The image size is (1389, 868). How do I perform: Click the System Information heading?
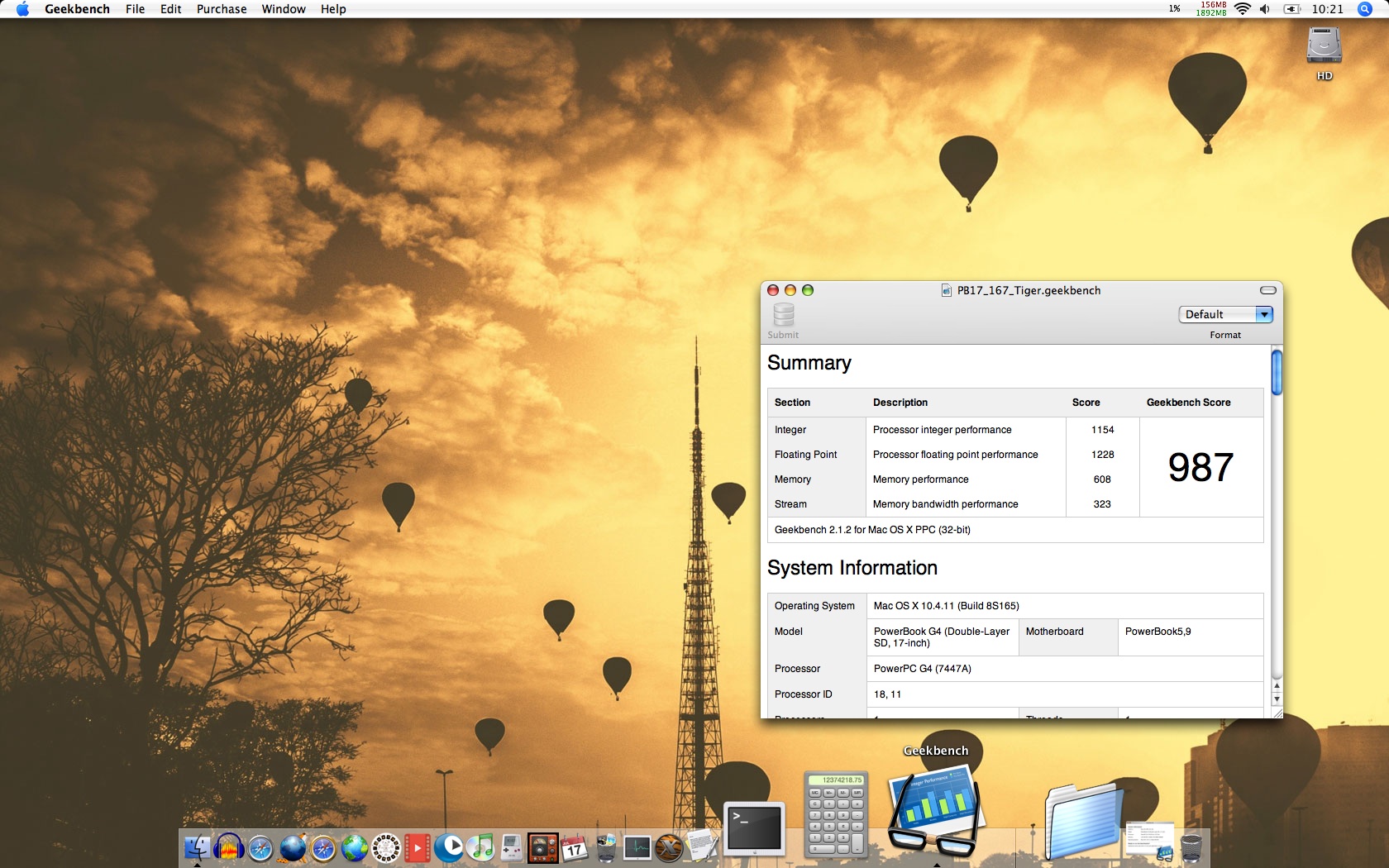pos(852,568)
